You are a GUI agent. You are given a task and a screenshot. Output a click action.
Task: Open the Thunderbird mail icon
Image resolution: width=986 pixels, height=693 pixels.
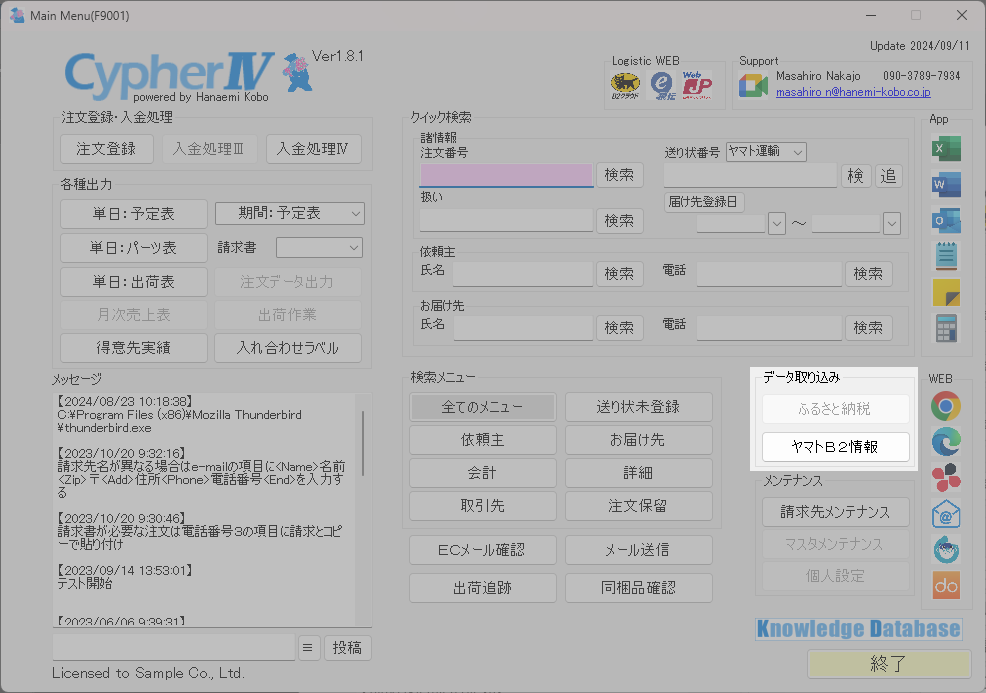click(x=946, y=550)
